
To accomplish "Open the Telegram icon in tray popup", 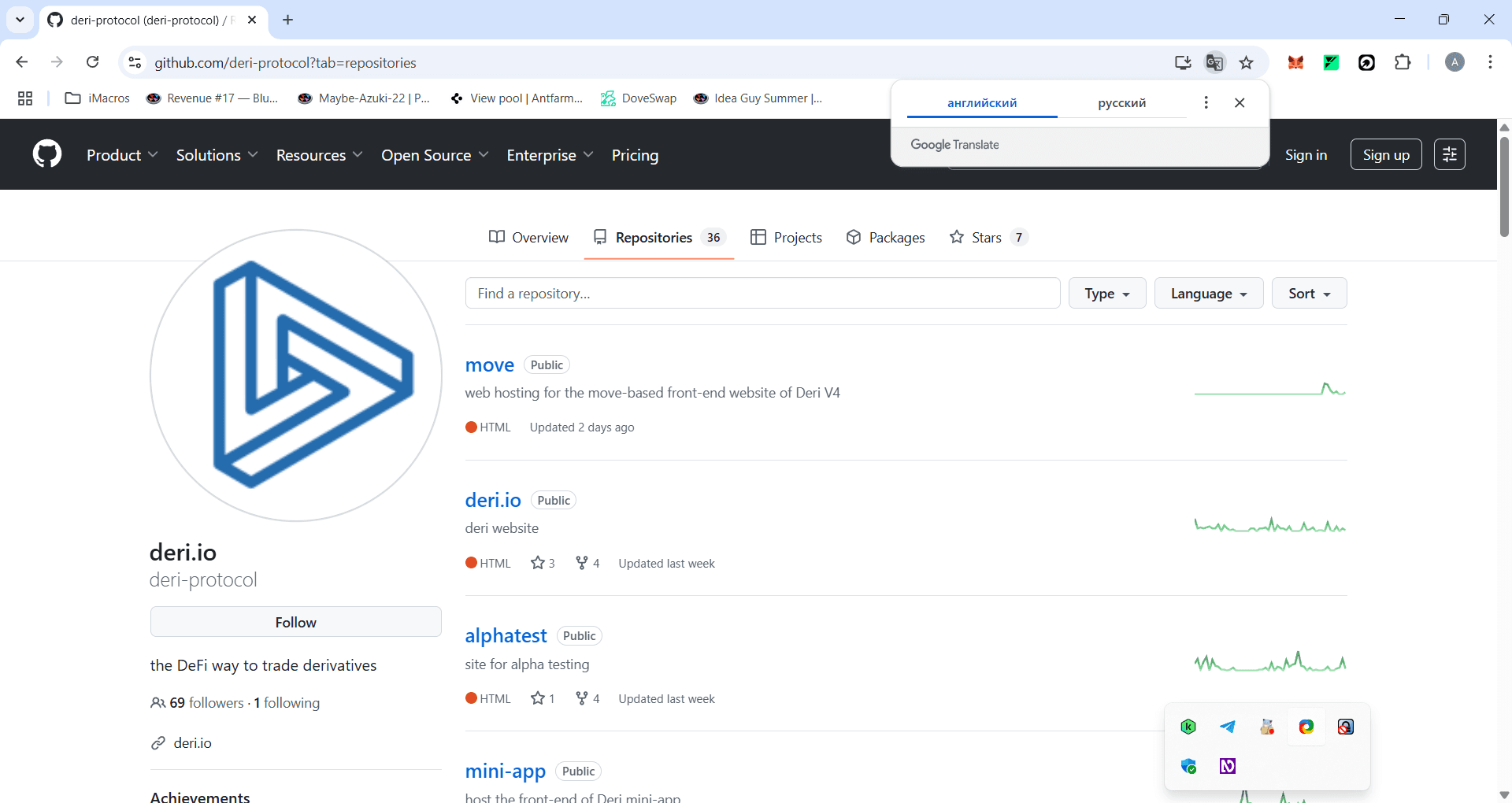I will click(1228, 727).
